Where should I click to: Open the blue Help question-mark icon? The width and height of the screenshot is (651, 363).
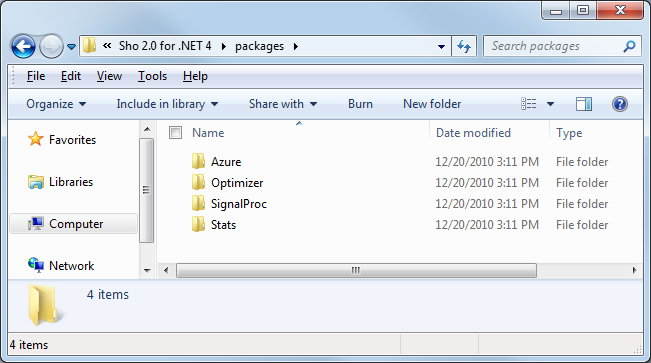point(619,104)
